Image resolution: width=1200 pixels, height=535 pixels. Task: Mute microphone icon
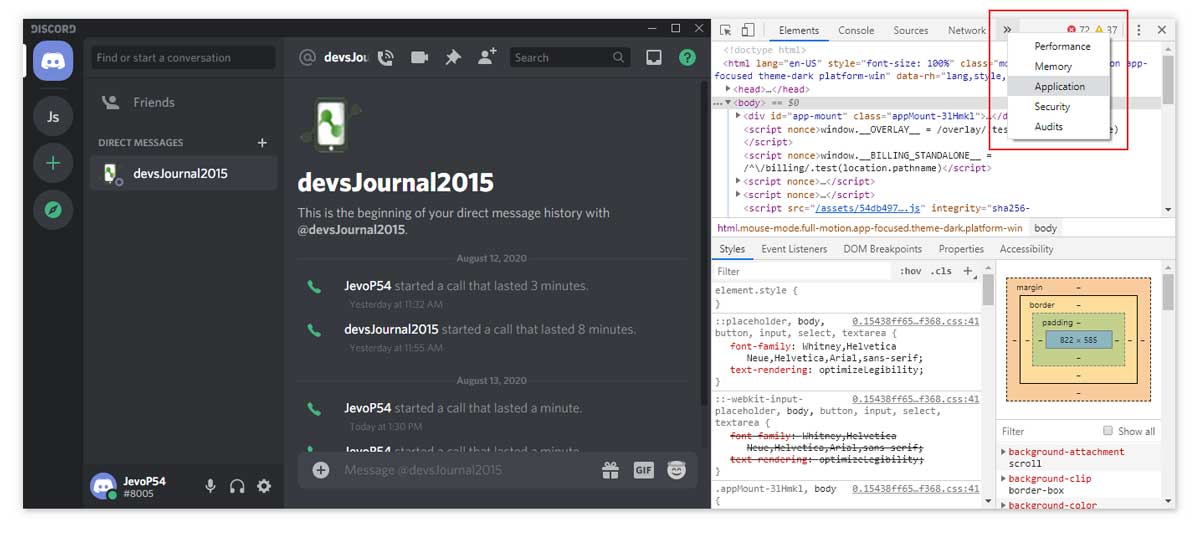tap(210, 486)
